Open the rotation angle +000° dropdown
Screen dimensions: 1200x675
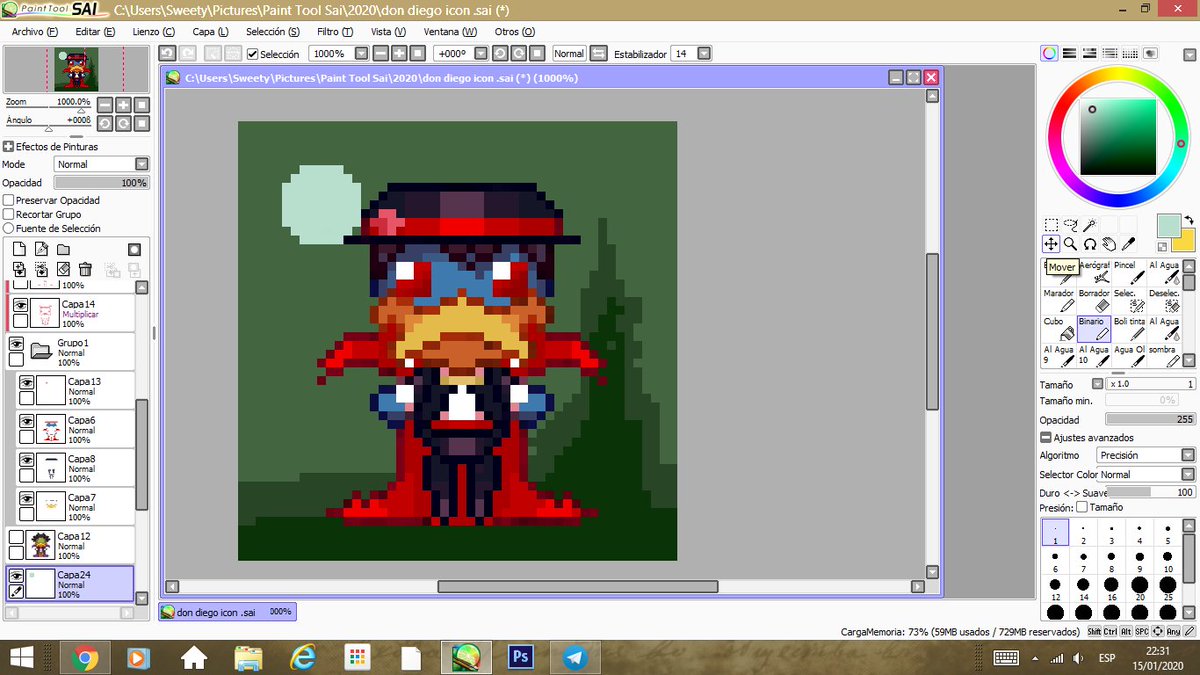coord(481,53)
